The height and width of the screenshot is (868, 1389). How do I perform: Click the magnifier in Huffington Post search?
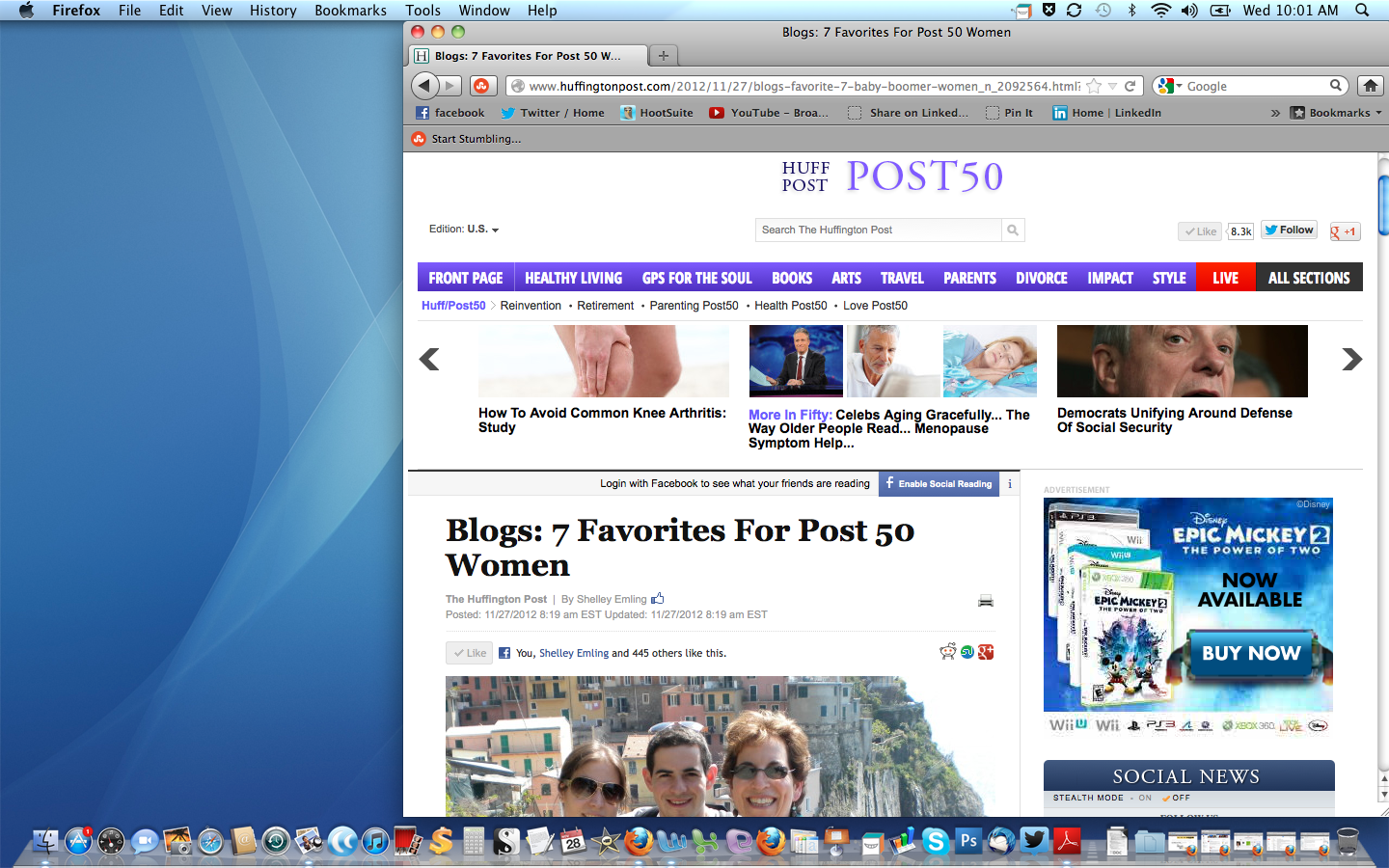[x=1012, y=231]
